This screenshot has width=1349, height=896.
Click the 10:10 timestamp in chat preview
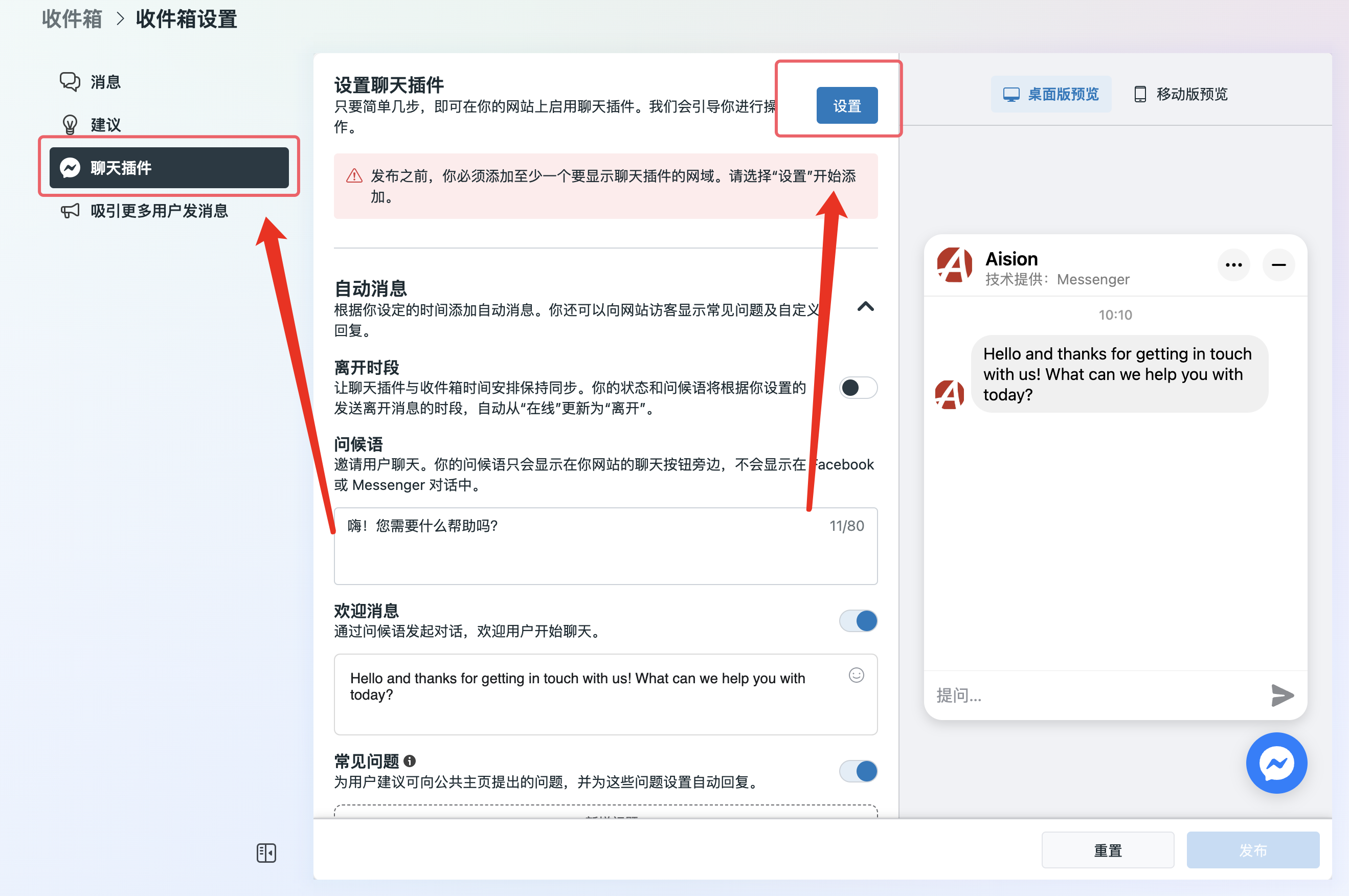[x=1115, y=315]
